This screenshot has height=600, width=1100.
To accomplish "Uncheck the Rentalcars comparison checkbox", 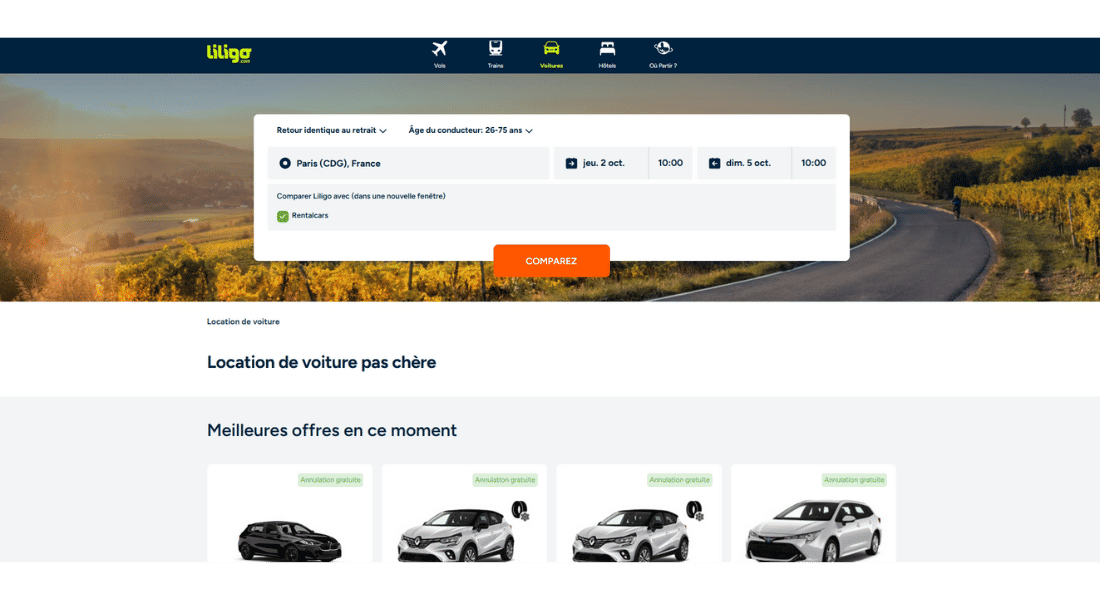I will [283, 216].
